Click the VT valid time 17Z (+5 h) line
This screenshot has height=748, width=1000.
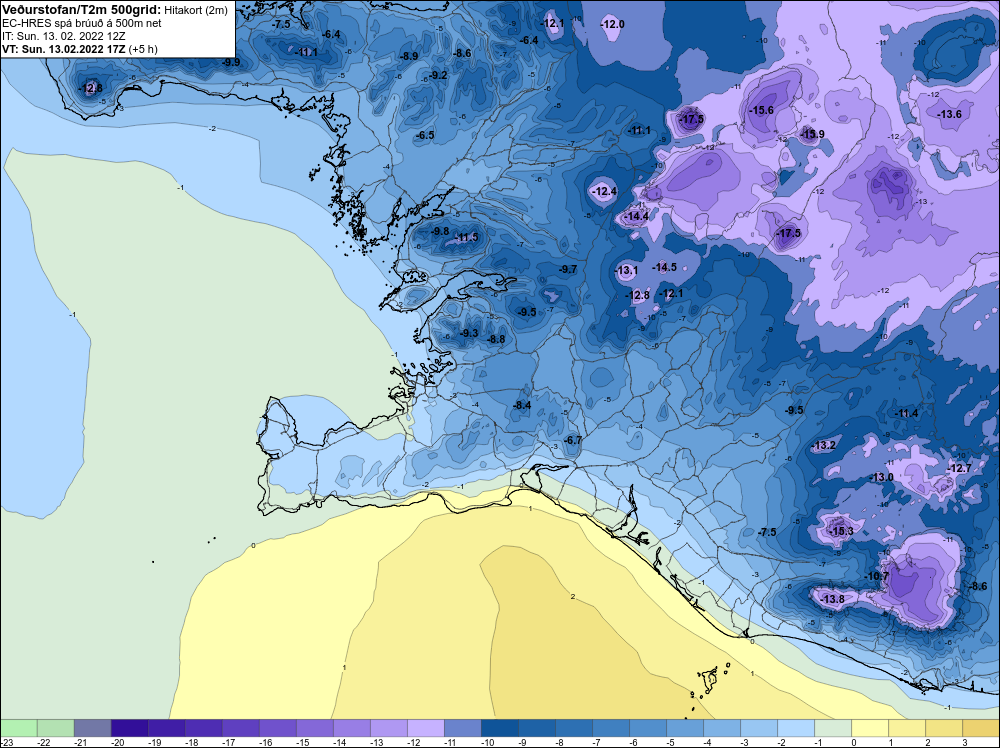click(80, 49)
